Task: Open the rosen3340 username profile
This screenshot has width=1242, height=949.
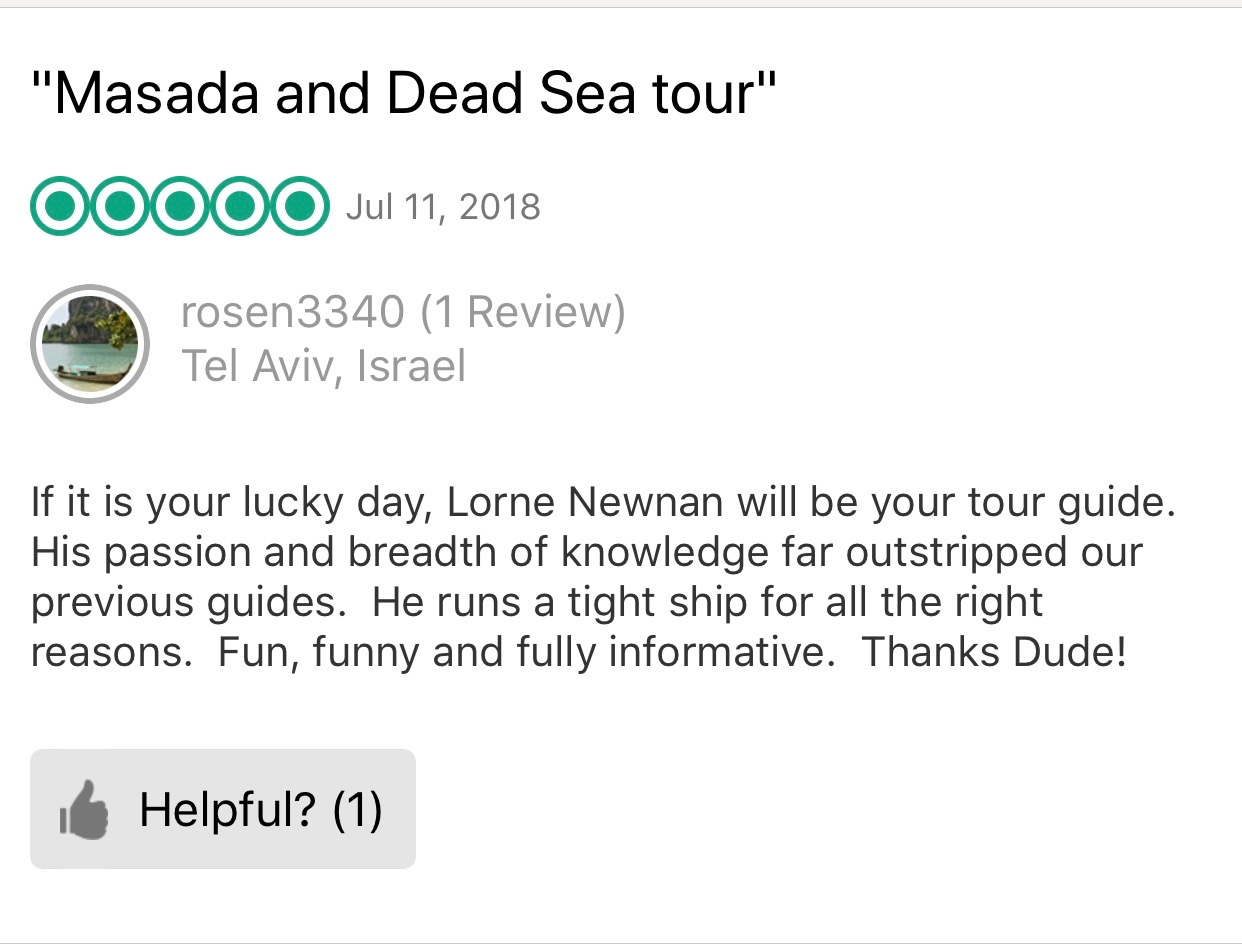Action: pos(293,313)
